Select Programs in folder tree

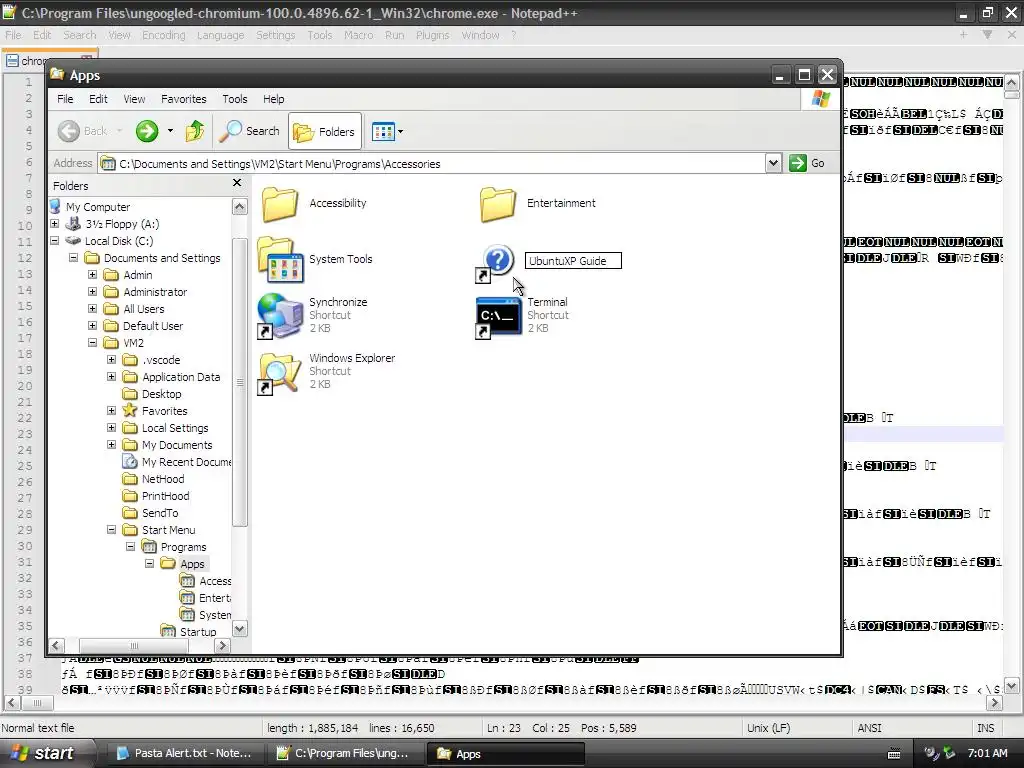[183, 547]
